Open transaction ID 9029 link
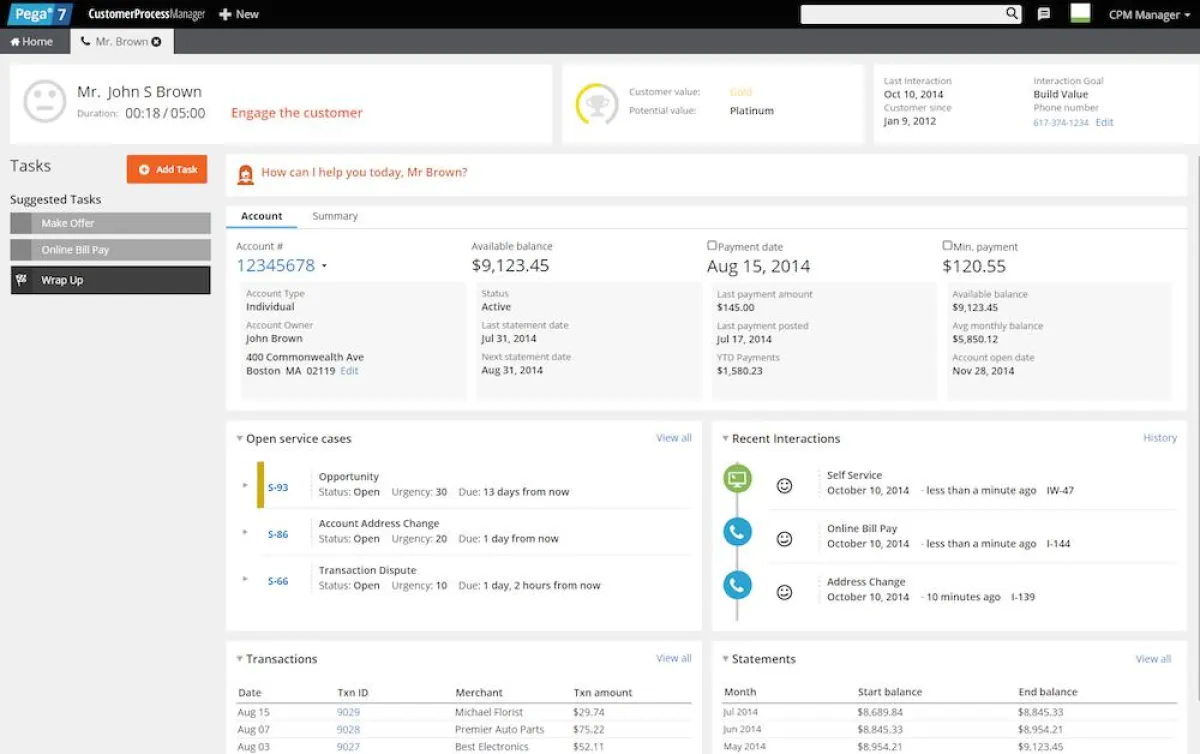1200x754 pixels. pyautogui.click(x=348, y=712)
